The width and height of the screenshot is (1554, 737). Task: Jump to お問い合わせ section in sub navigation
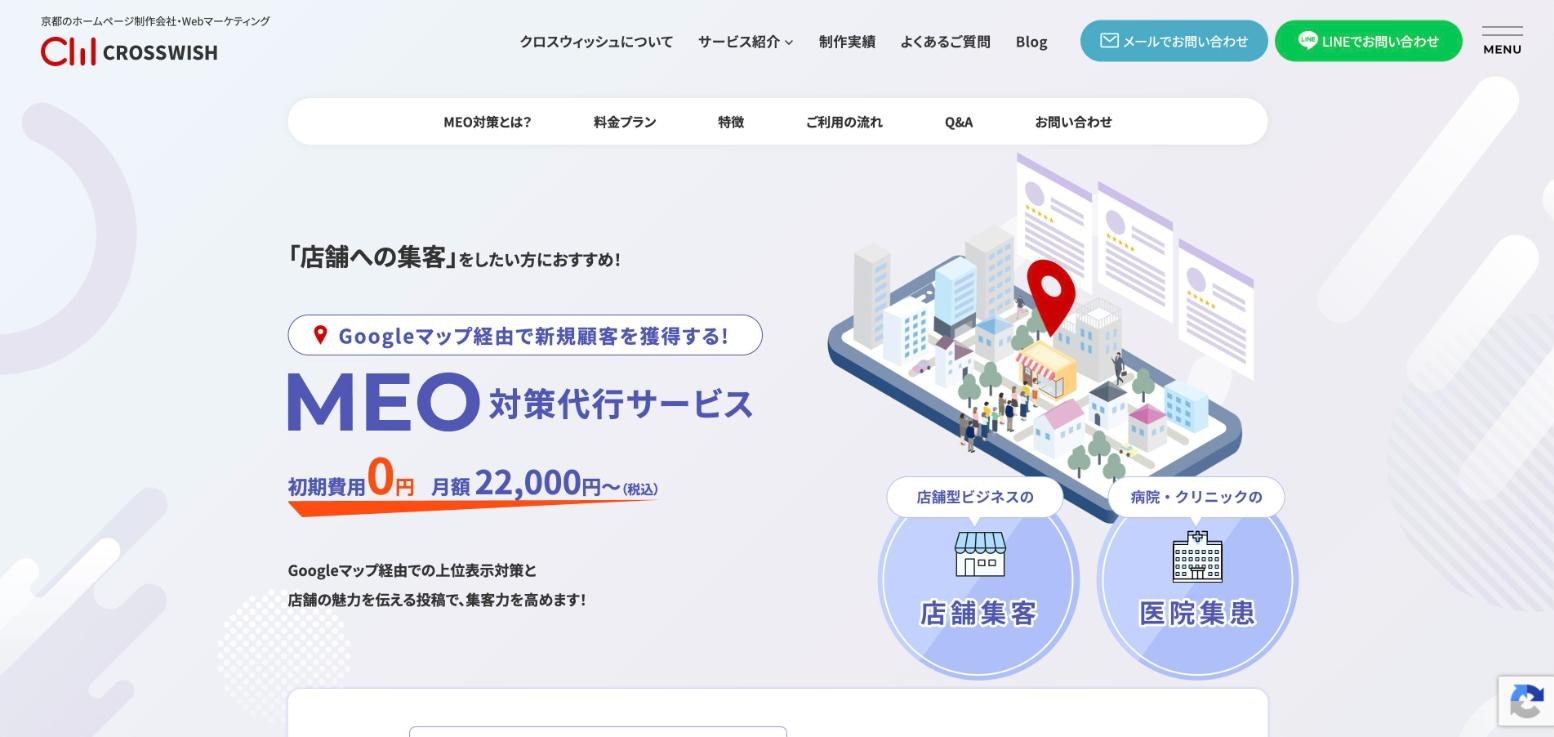click(x=1073, y=122)
